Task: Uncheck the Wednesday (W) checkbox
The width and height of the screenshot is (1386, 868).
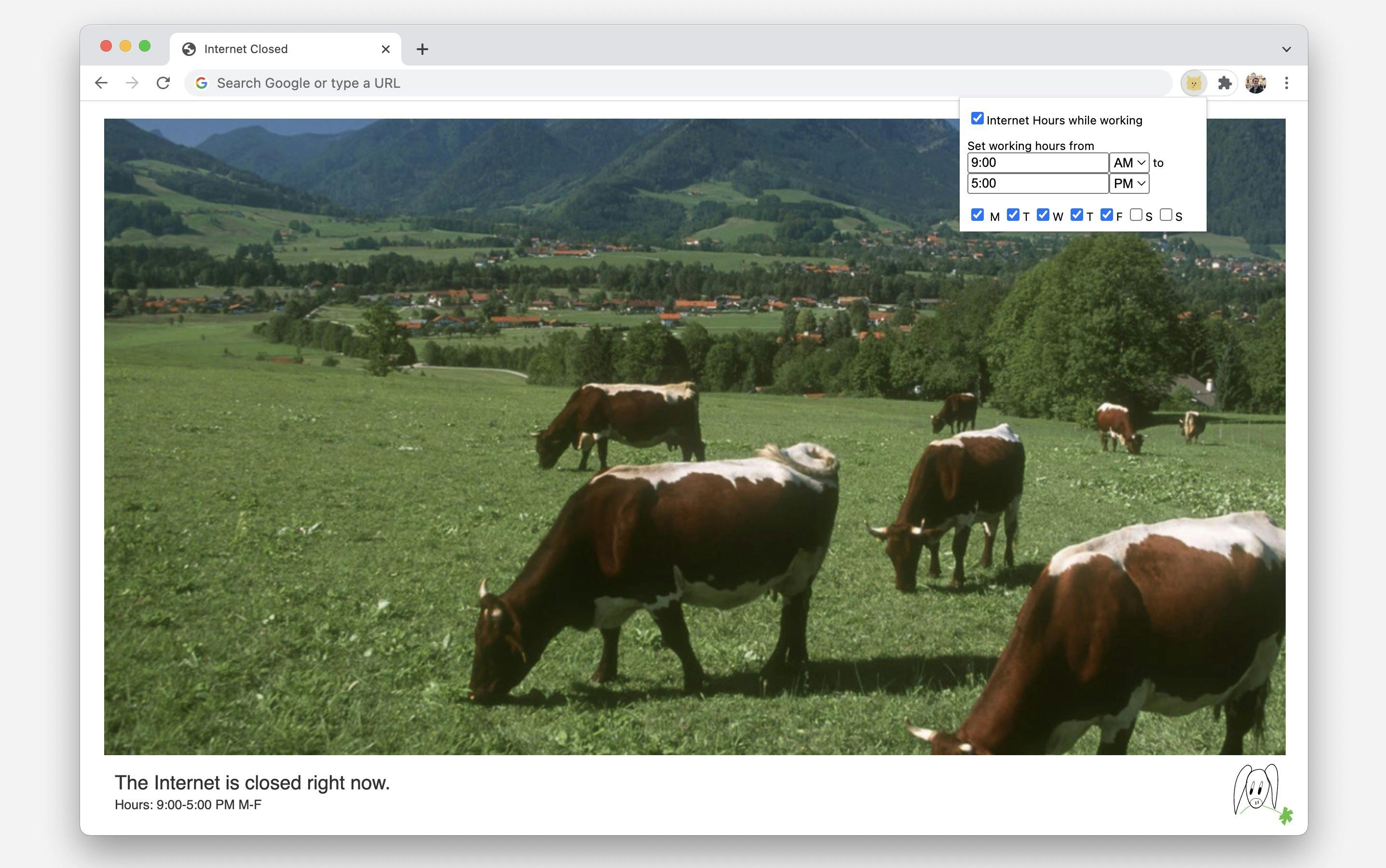Action: coord(1043,215)
